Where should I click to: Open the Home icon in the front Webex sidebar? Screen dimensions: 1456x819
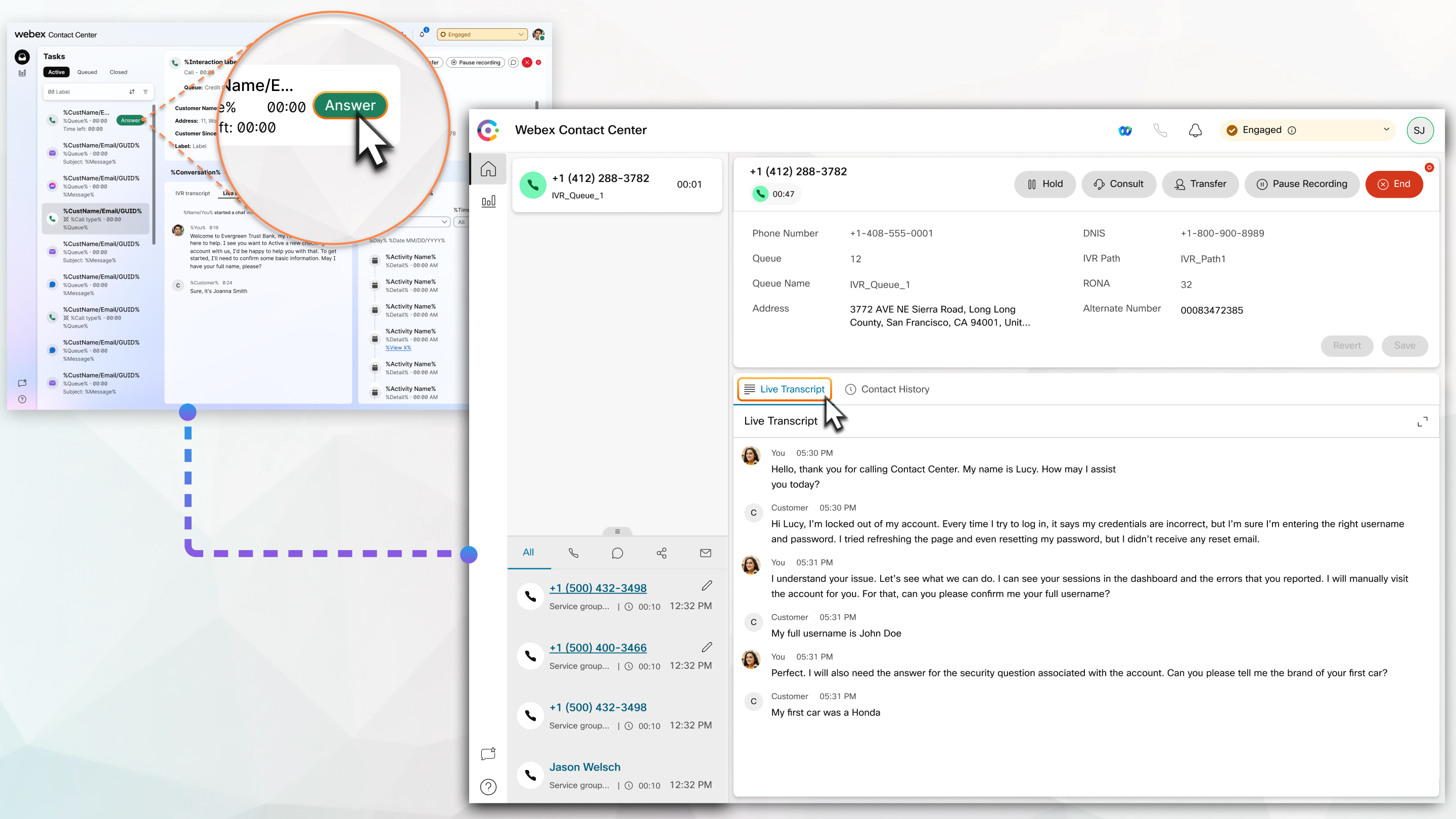pos(488,169)
